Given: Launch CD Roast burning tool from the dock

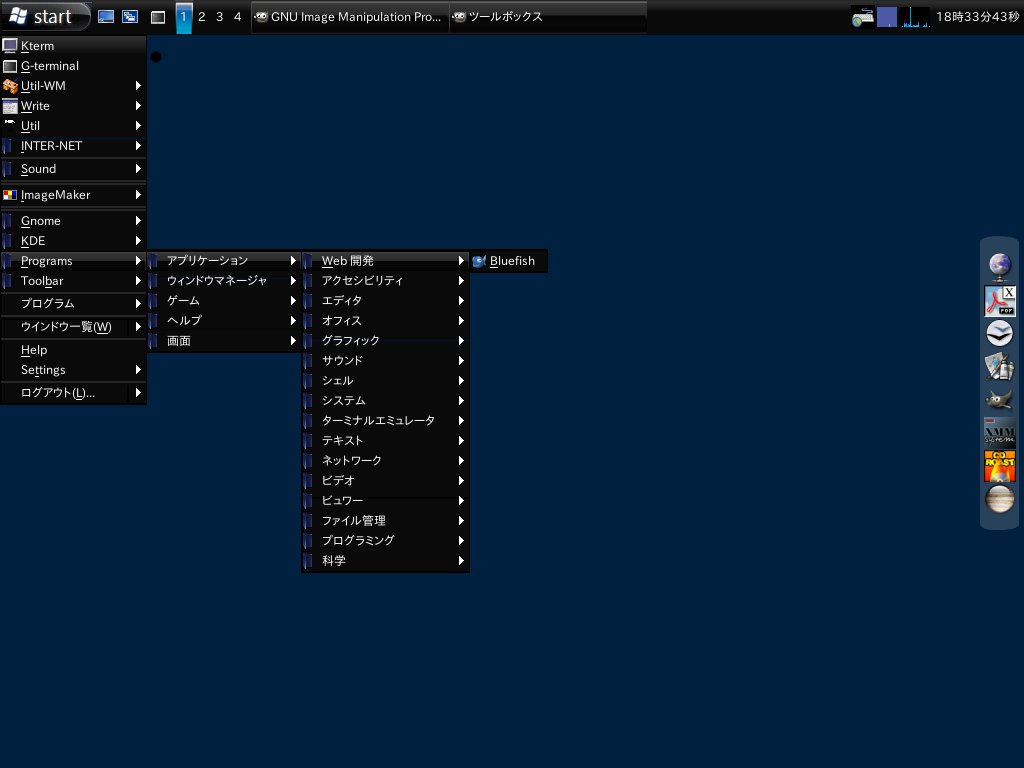Looking at the screenshot, I should 999,467.
